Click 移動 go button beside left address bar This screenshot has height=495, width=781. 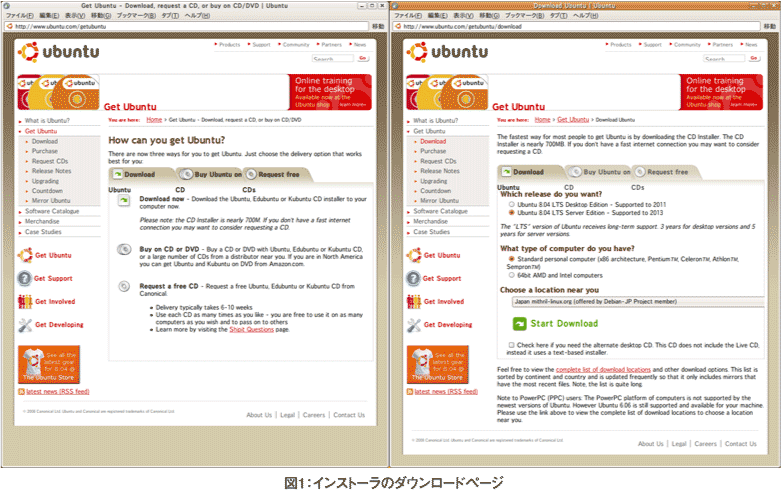[x=378, y=26]
